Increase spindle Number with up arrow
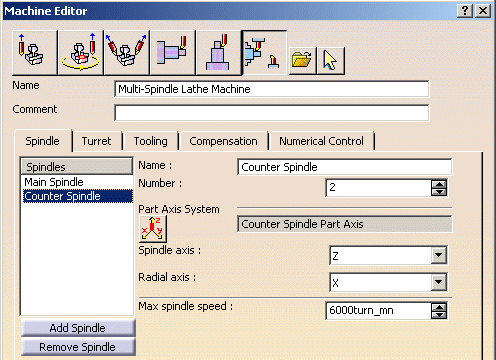Viewport: 496px width, 360px height. coord(439,184)
